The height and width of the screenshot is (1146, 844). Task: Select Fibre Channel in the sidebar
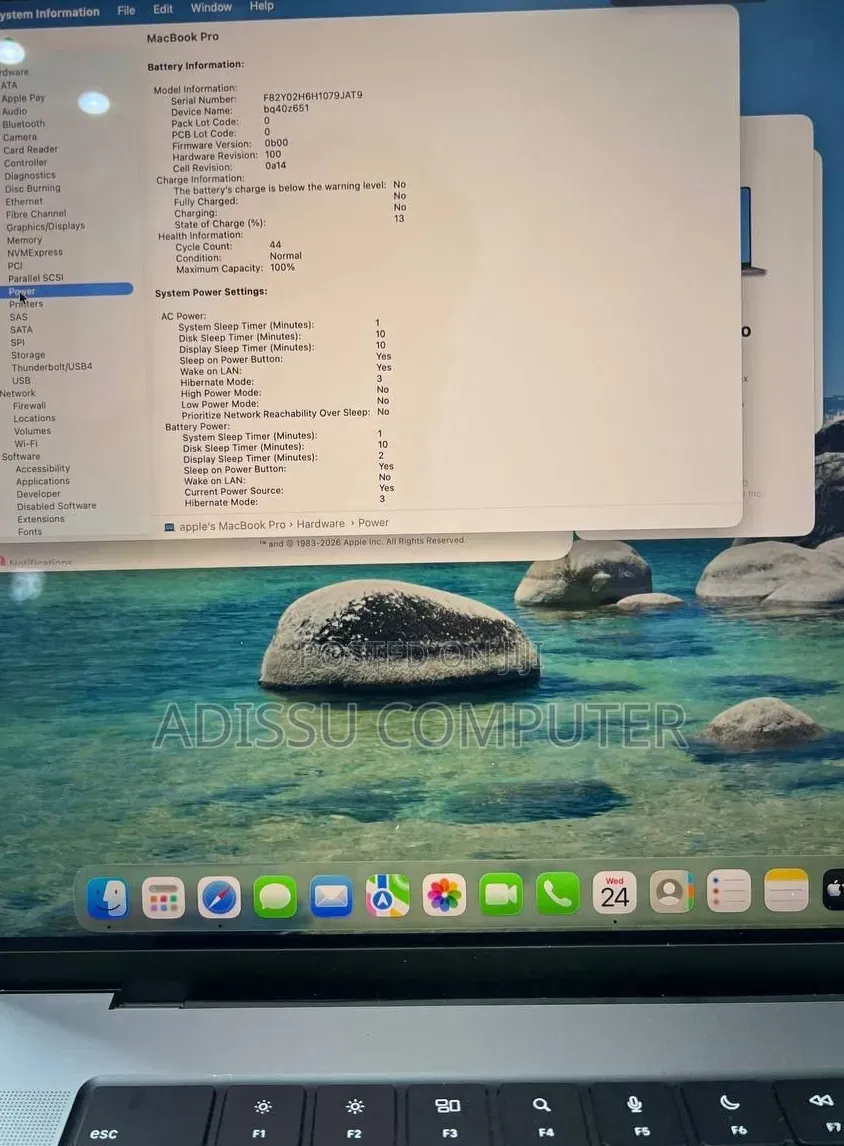pos(36,214)
